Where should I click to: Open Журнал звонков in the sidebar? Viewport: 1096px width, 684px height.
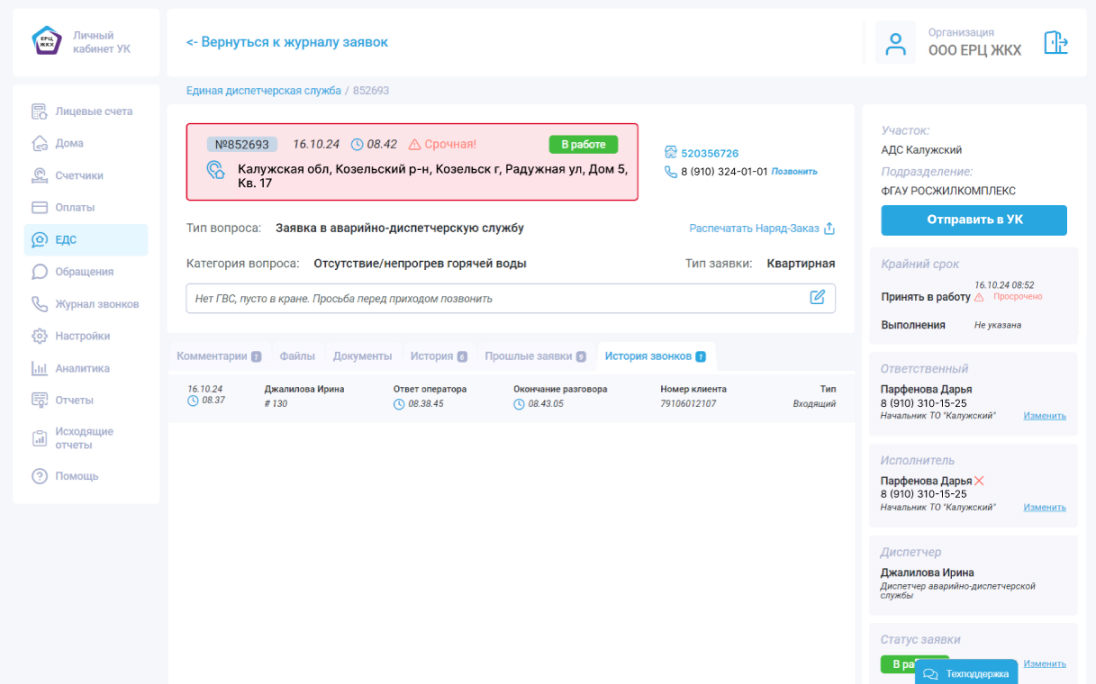96,304
